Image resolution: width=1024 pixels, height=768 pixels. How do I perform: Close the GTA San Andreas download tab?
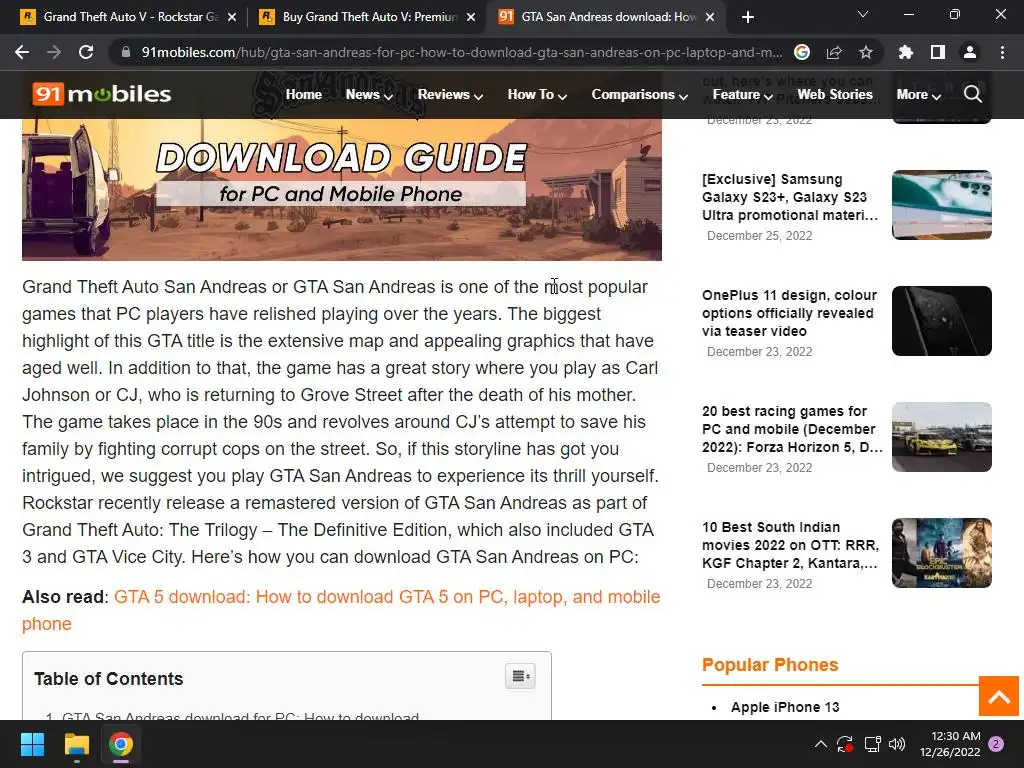click(711, 17)
